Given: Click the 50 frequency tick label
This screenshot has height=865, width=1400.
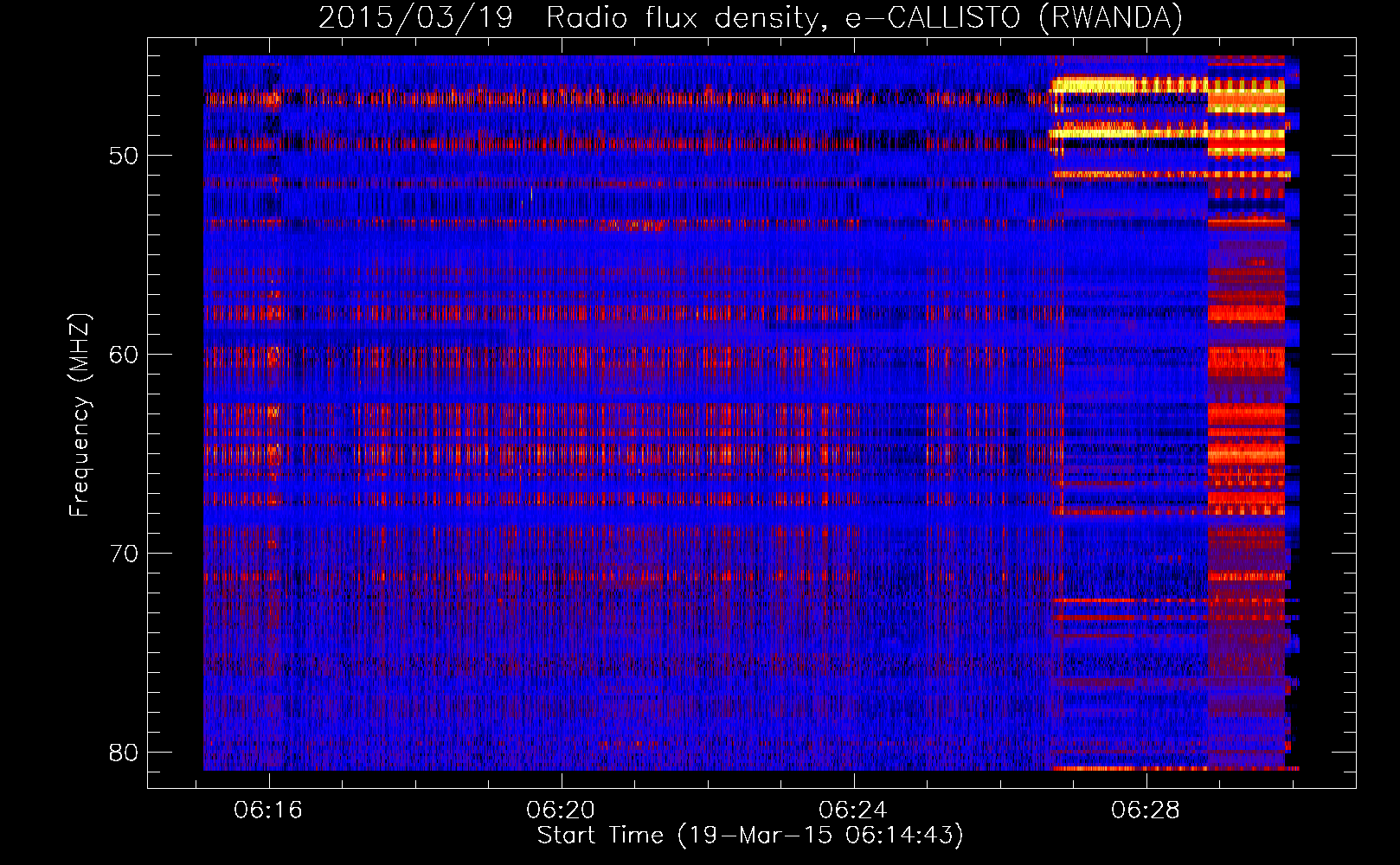Looking at the screenshot, I should pyautogui.click(x=124, y=156).
